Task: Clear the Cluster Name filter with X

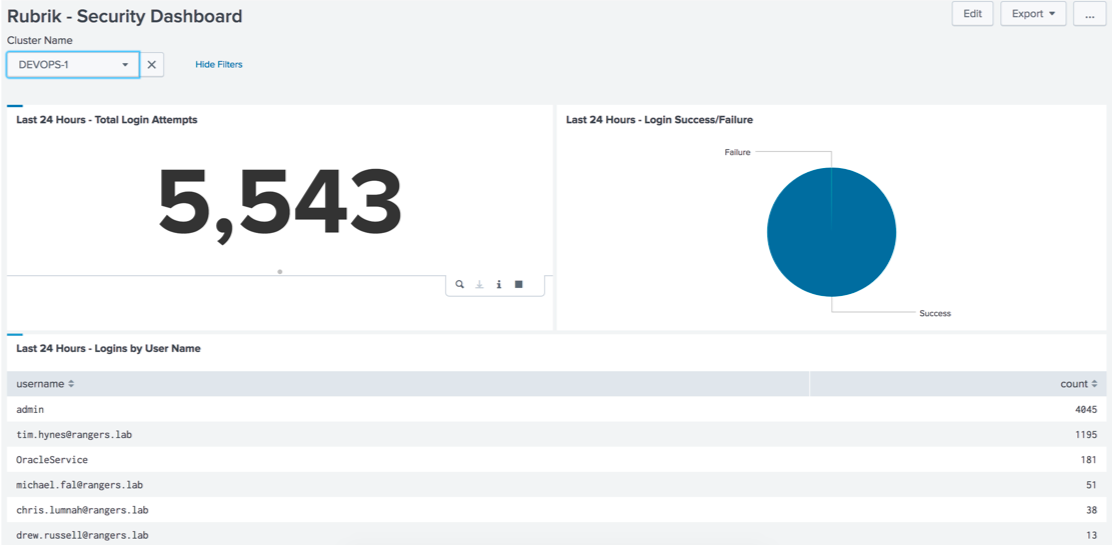Action: [151, 65]
